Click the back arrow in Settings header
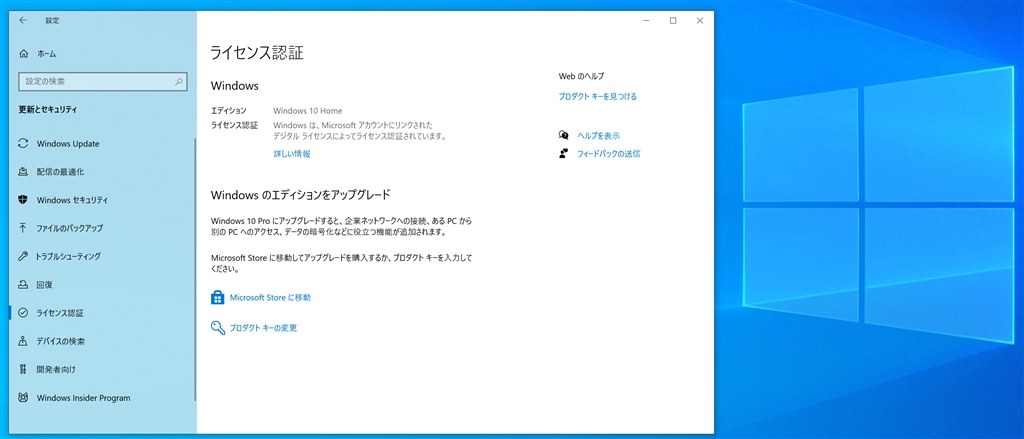Image resolution: width=1024 pixels, height=439 pixels. (23, 20)
